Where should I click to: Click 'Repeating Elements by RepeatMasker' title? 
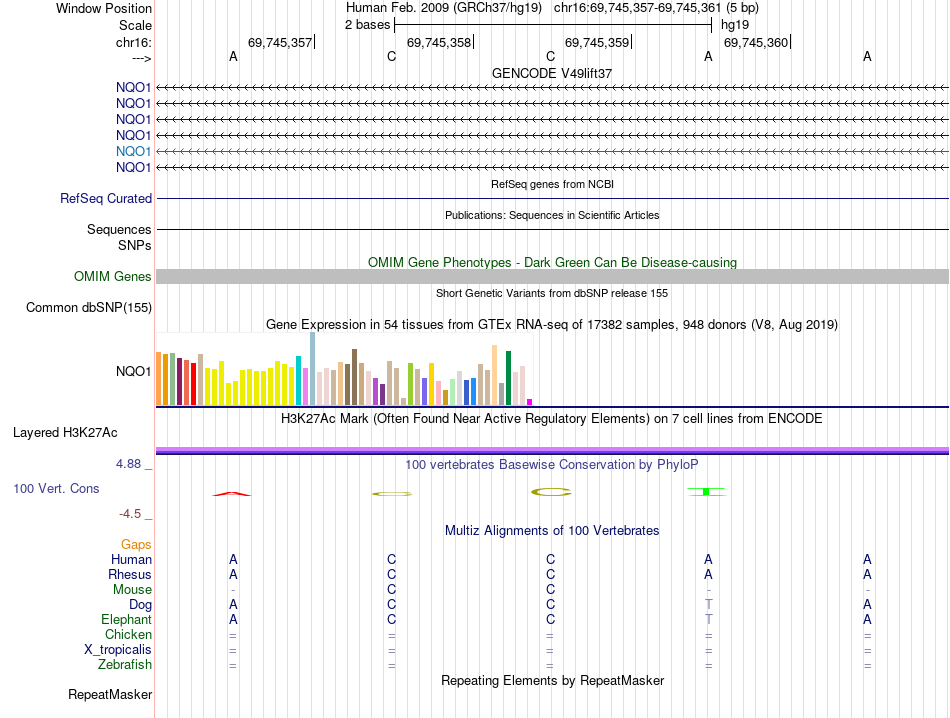tap(552, 680)
